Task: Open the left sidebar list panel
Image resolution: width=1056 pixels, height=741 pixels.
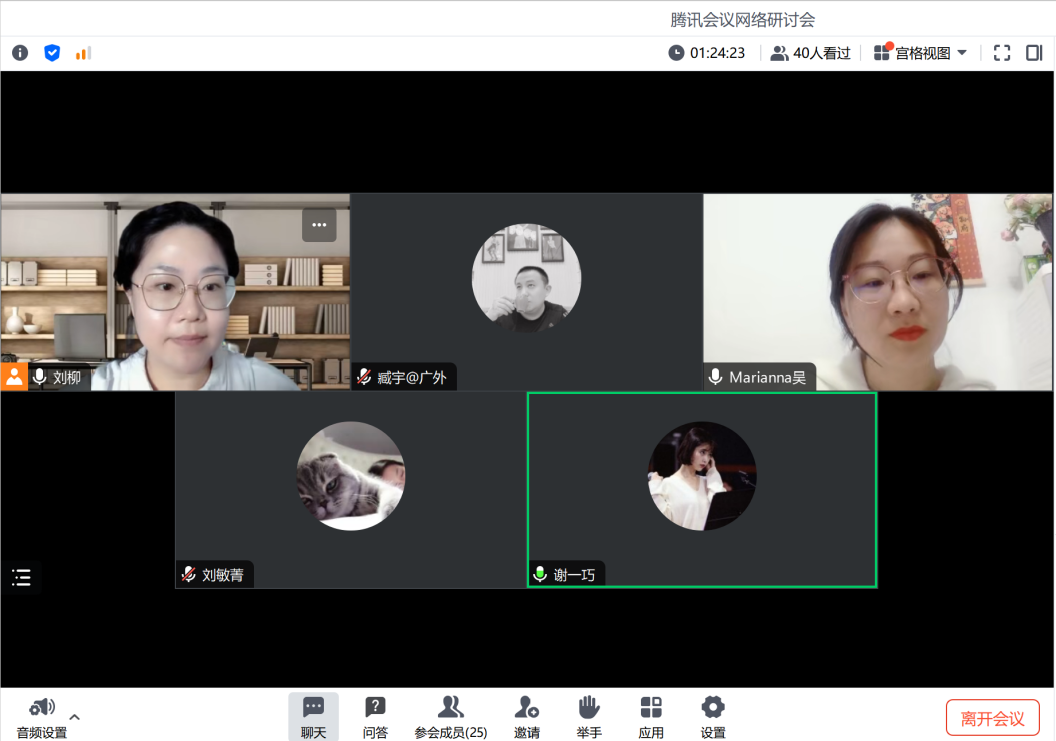Action: (x=21, y=578)
